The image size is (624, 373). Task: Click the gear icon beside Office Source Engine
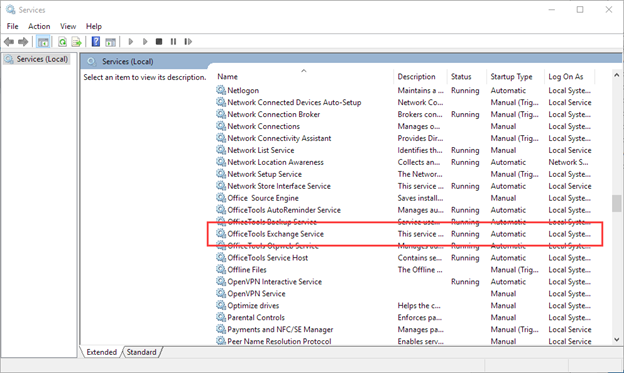(x=221, y=197)
